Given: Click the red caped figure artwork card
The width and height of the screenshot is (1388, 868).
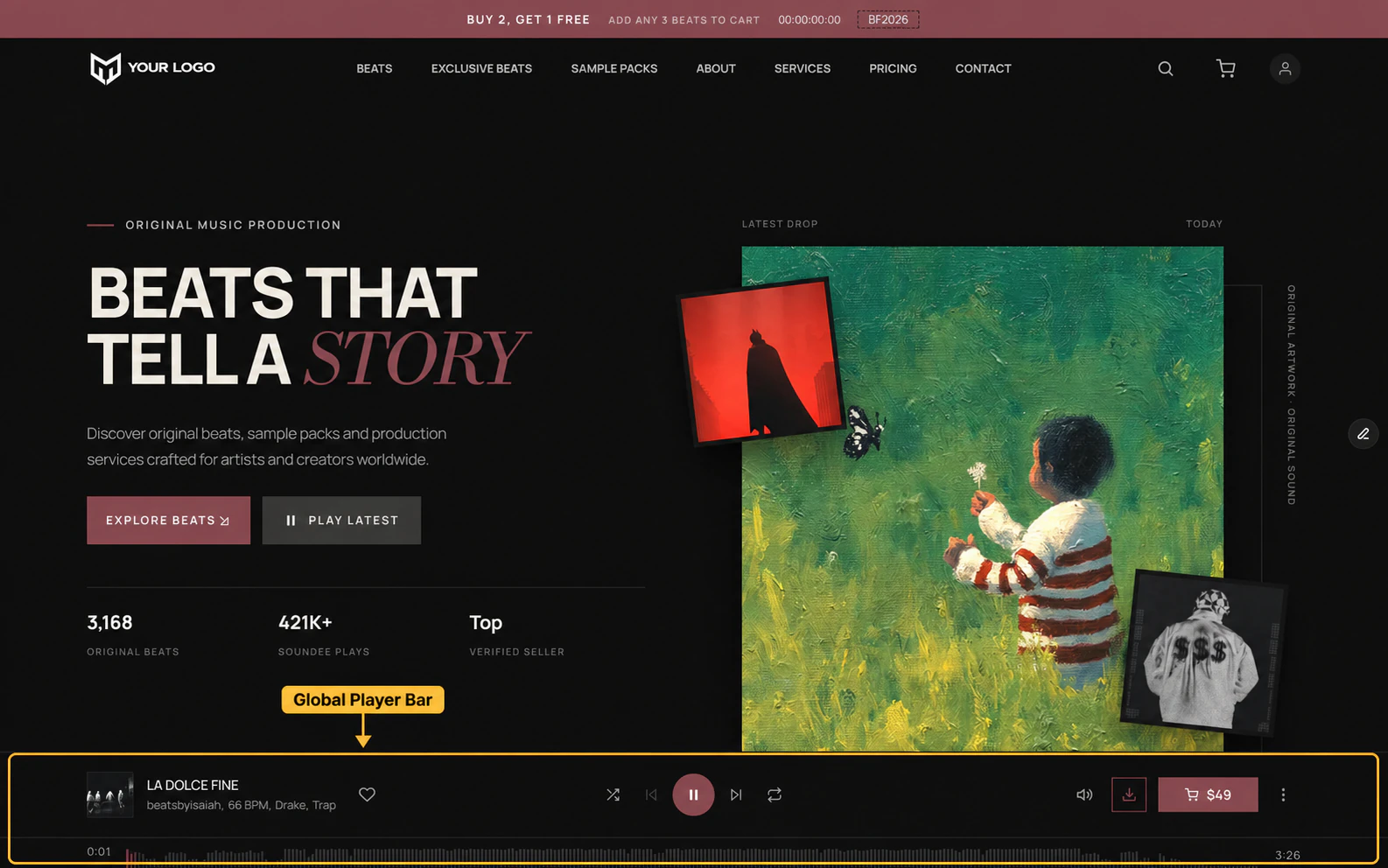Looking at the screenshot, I should [760, 361].
